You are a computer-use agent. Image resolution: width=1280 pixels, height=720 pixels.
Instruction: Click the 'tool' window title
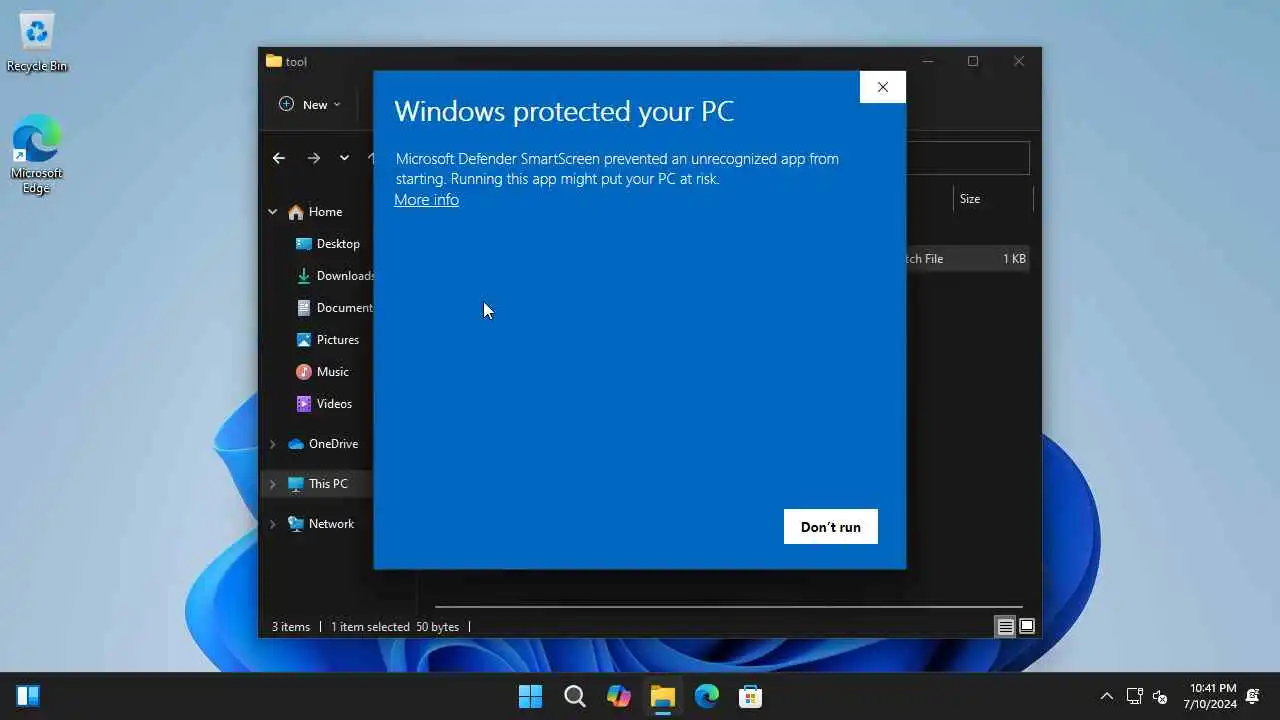coord(296,62)
